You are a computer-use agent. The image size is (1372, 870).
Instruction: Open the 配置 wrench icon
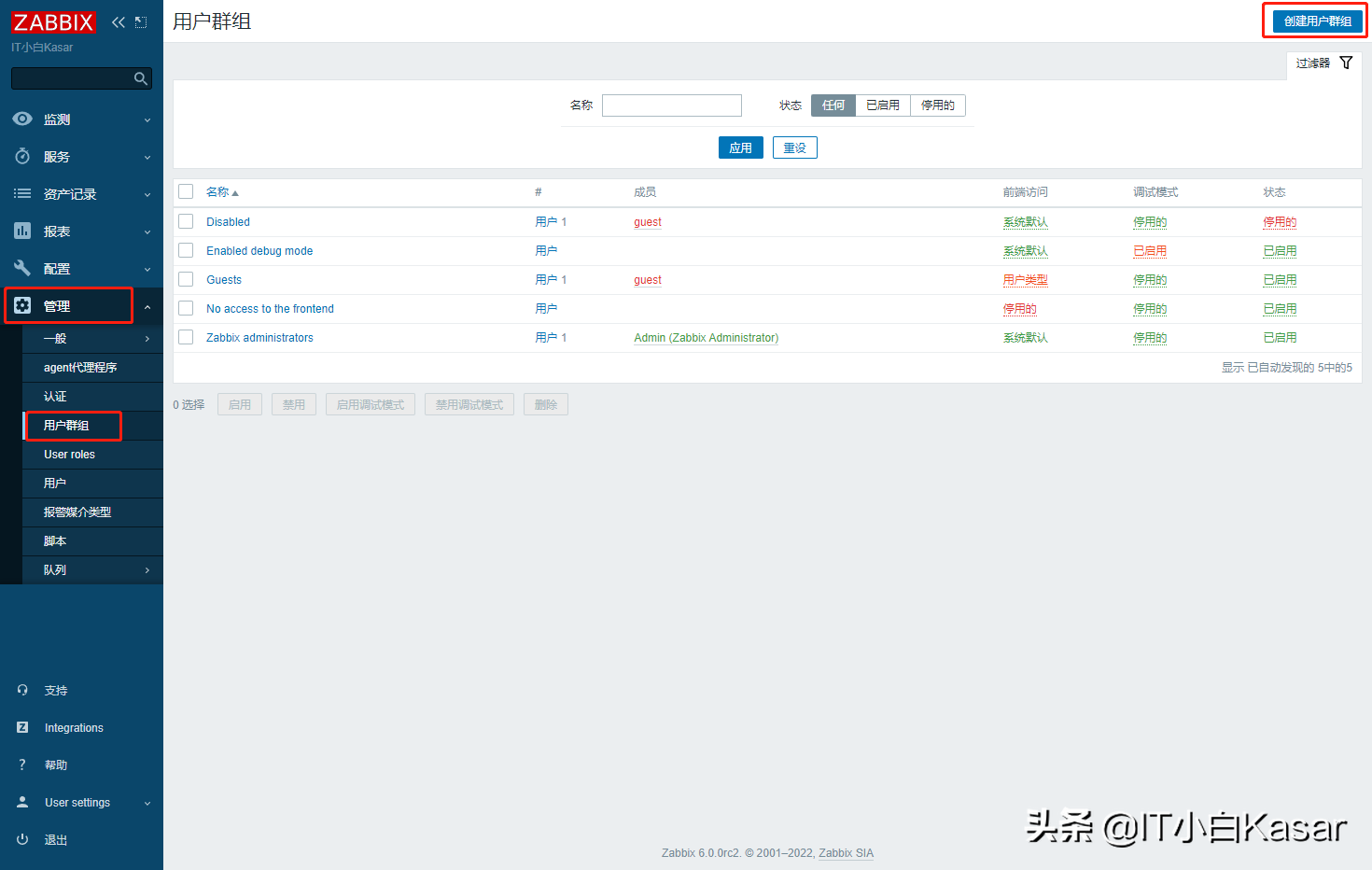(22, 268)
